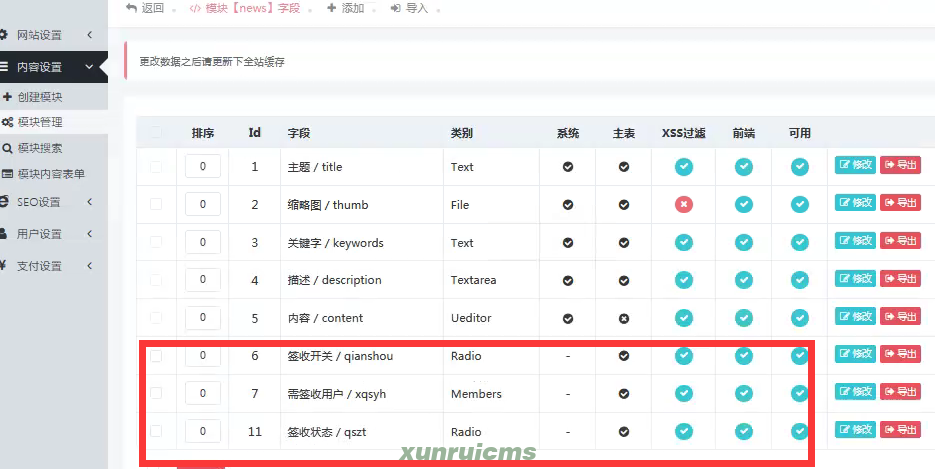The width and height of the screenshot is (935, 469).
Task: Click the Members type cell
Action: [x=476, y=394]
